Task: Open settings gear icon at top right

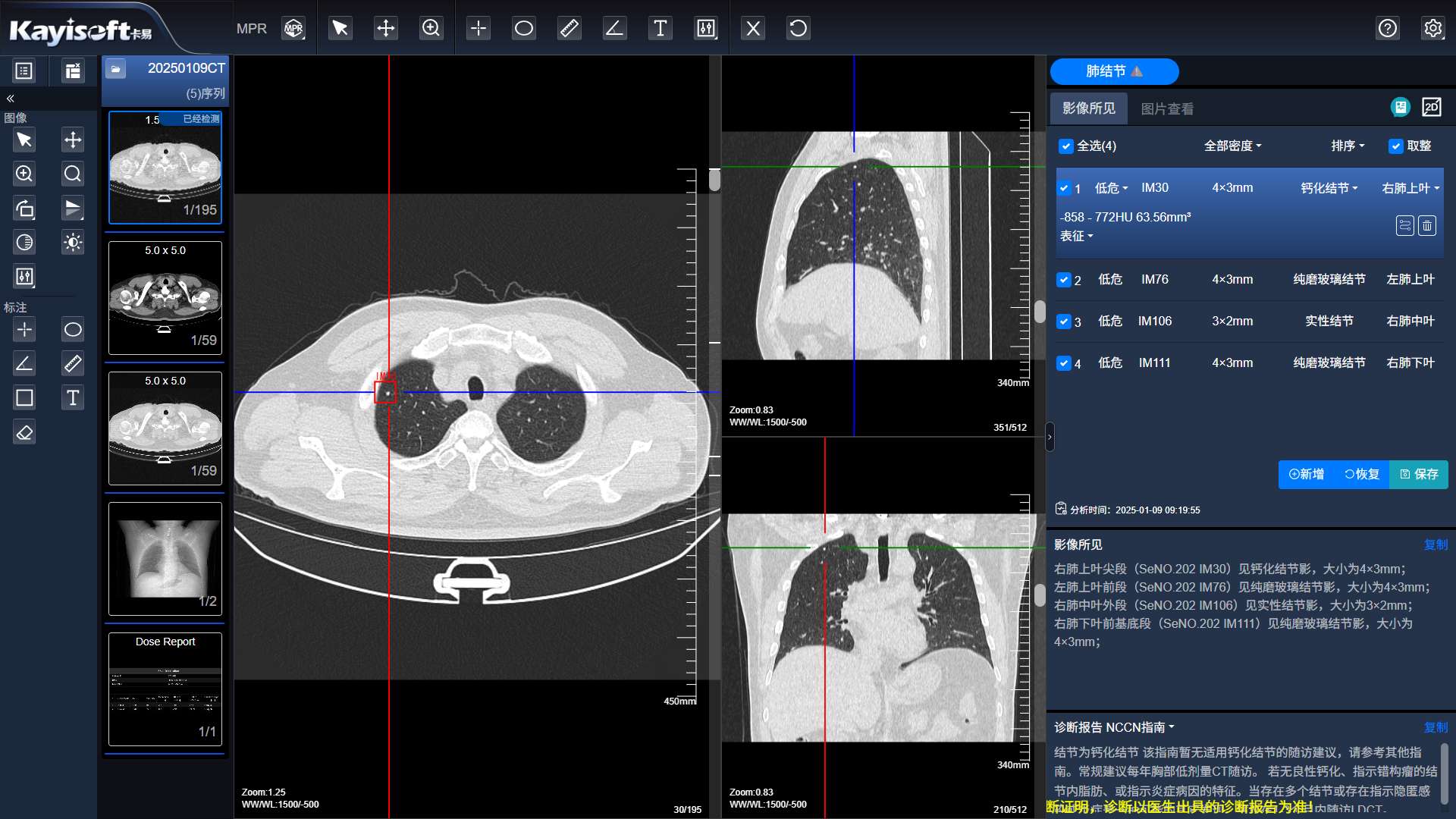Action: (1432, 29)
